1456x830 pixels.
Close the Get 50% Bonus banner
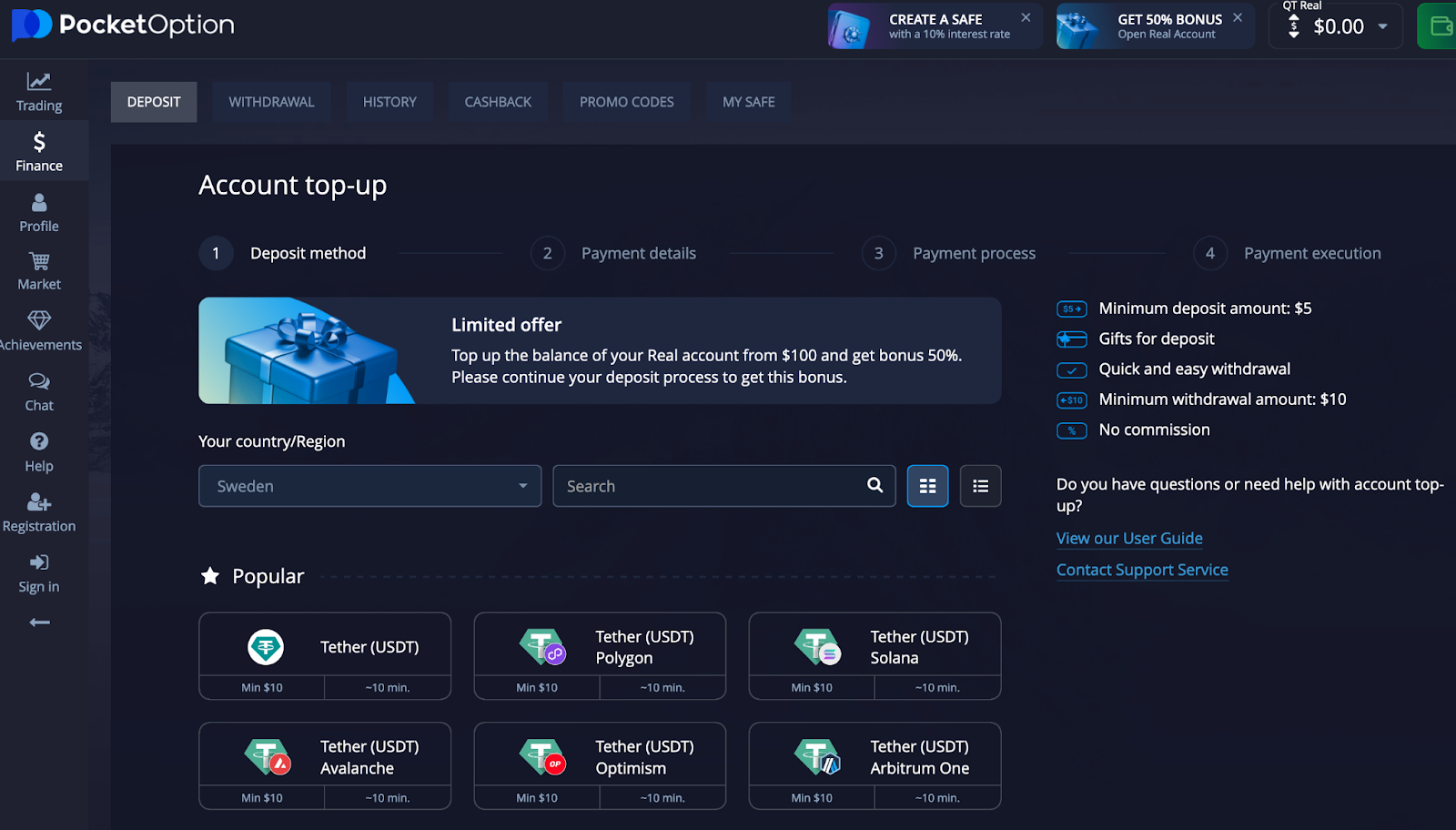tap(1238, 17)
